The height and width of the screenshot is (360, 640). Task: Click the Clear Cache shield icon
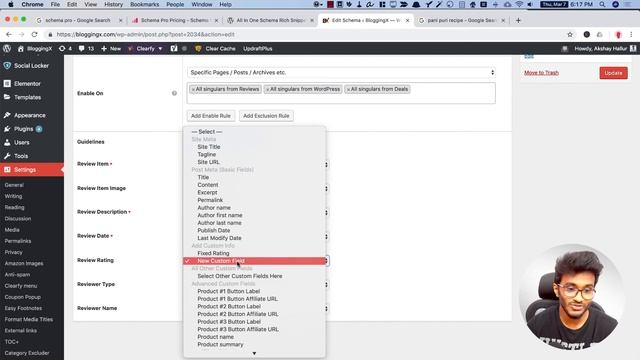point(198,49)
